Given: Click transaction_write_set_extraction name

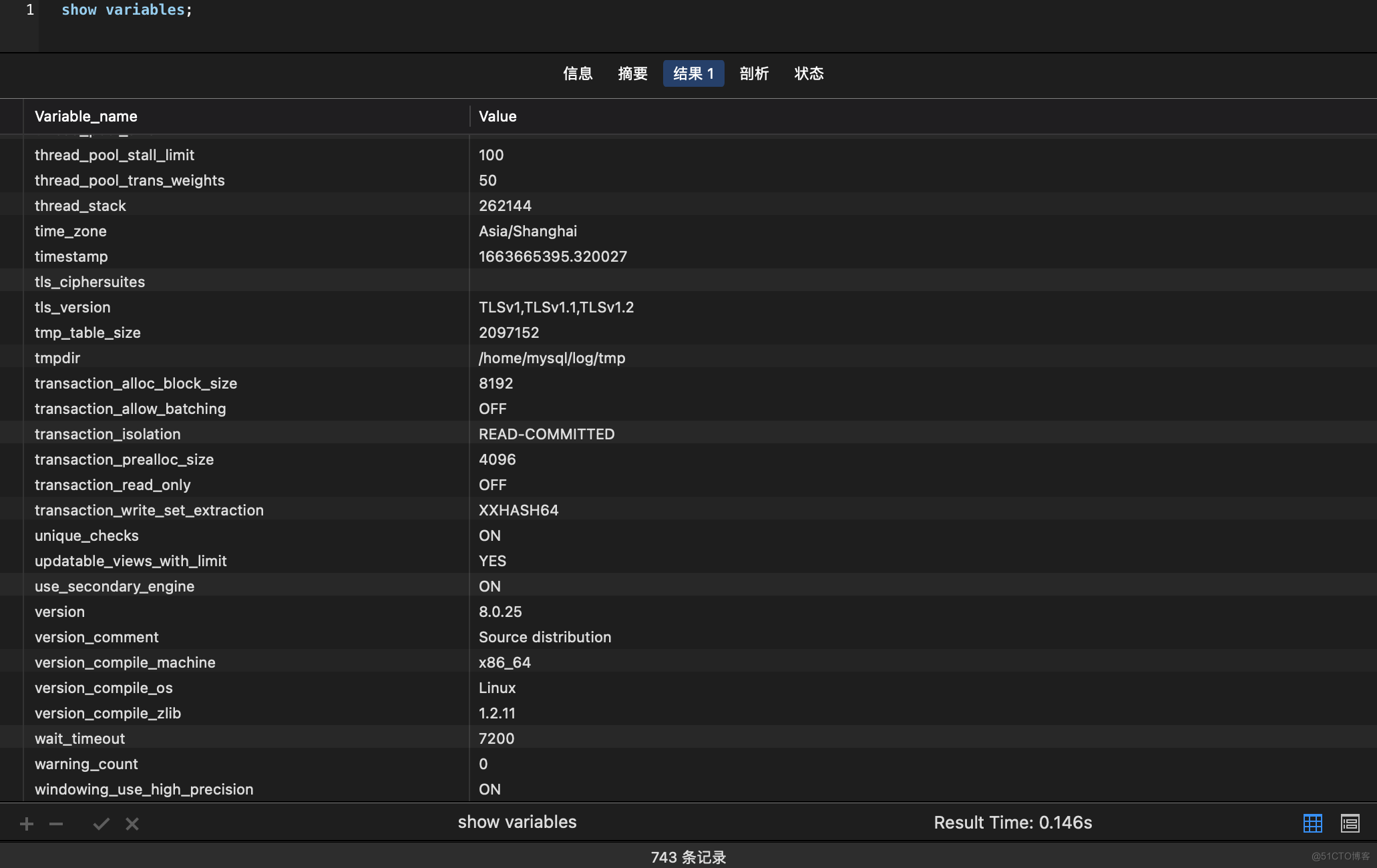Looking at the screenshot, I should coord(149,510).
